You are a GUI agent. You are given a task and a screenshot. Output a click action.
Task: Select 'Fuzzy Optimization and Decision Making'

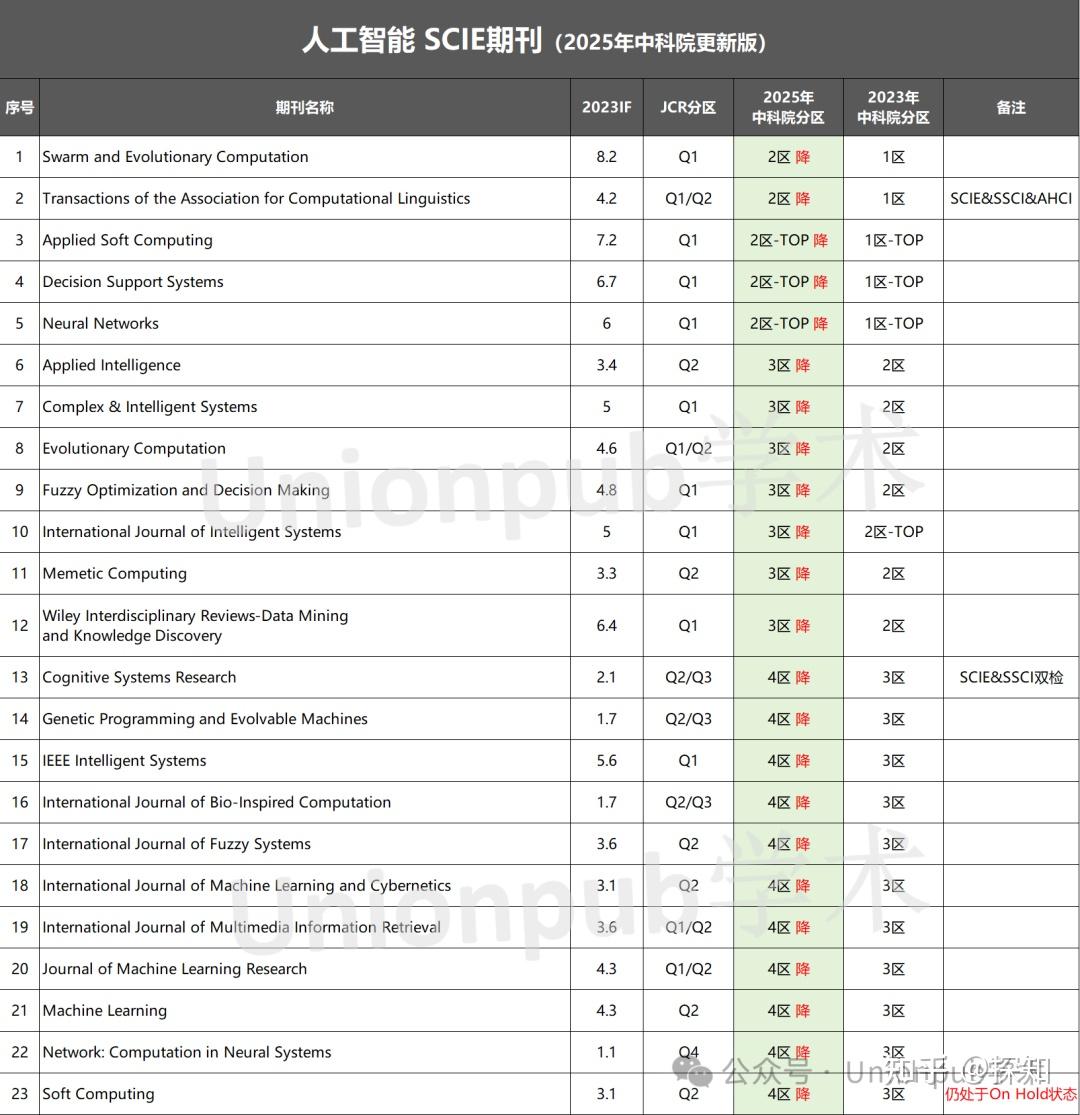coord(186,491)
